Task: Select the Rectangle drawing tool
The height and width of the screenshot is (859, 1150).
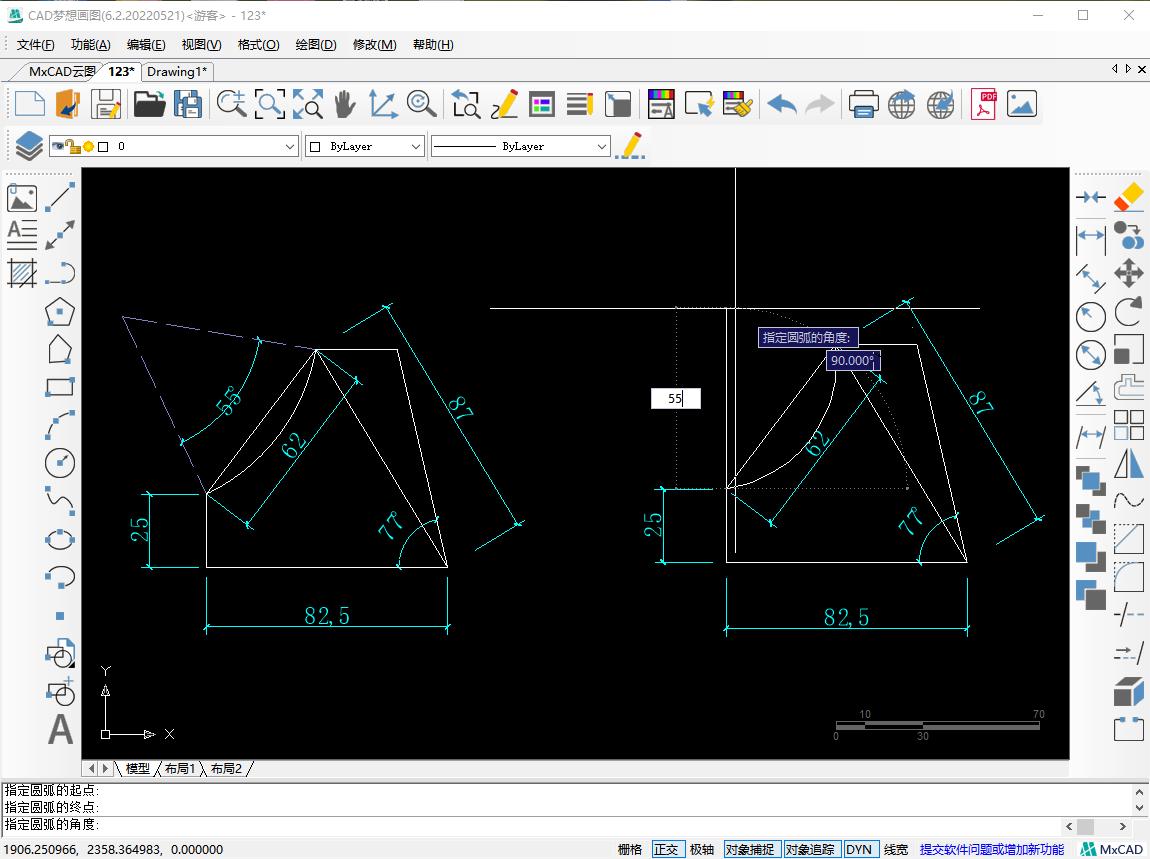Action: tap(60, 387)
